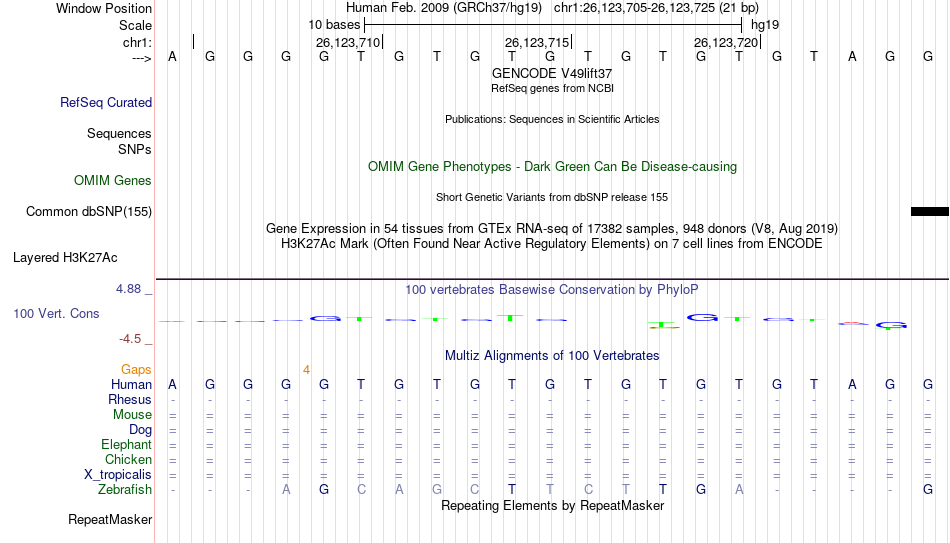
Task: Select the Chicken alignment row label
Action: [128, 459]
